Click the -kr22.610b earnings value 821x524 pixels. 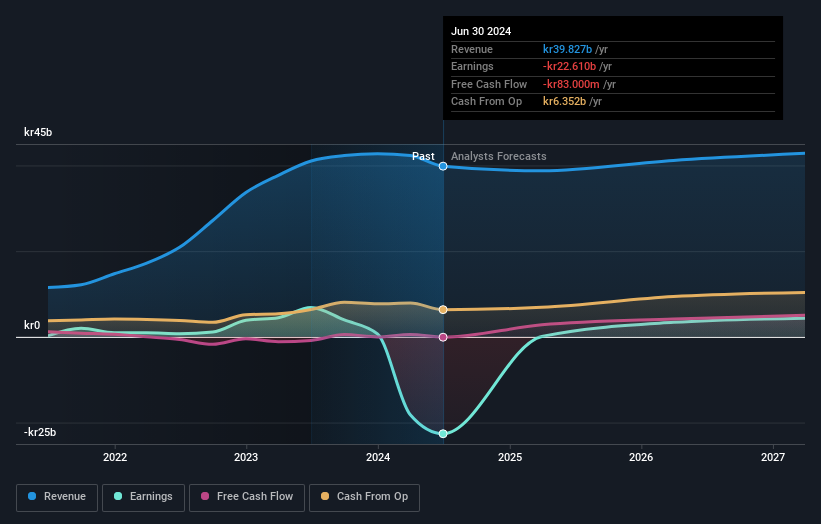click(x=569, y=66)
